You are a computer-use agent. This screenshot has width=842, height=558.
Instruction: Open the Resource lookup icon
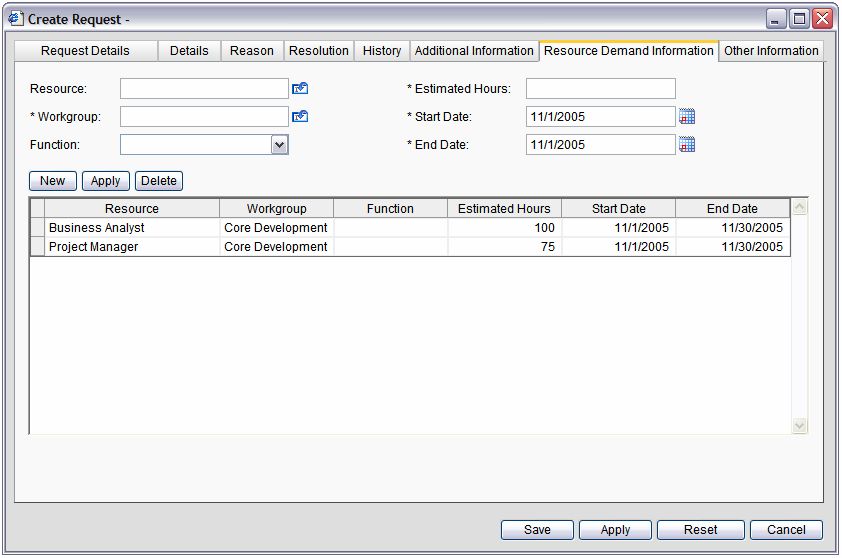[300, 89]
